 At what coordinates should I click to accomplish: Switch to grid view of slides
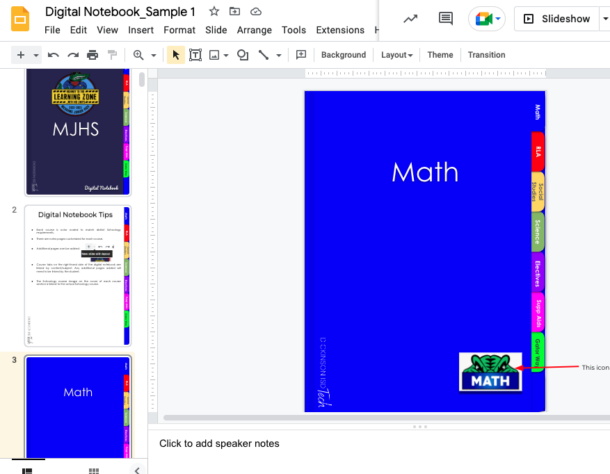(x=93, y=469)
